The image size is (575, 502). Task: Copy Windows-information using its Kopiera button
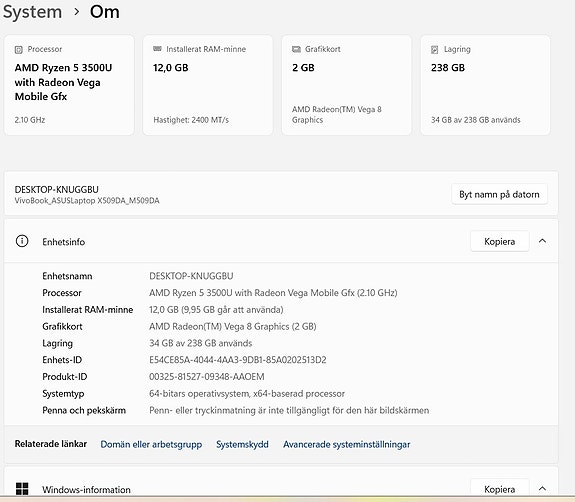click(x=499, y=489)
